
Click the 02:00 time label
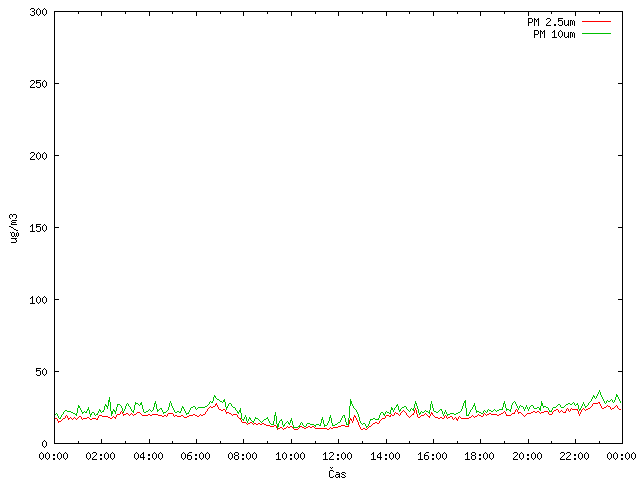point(100,456)
